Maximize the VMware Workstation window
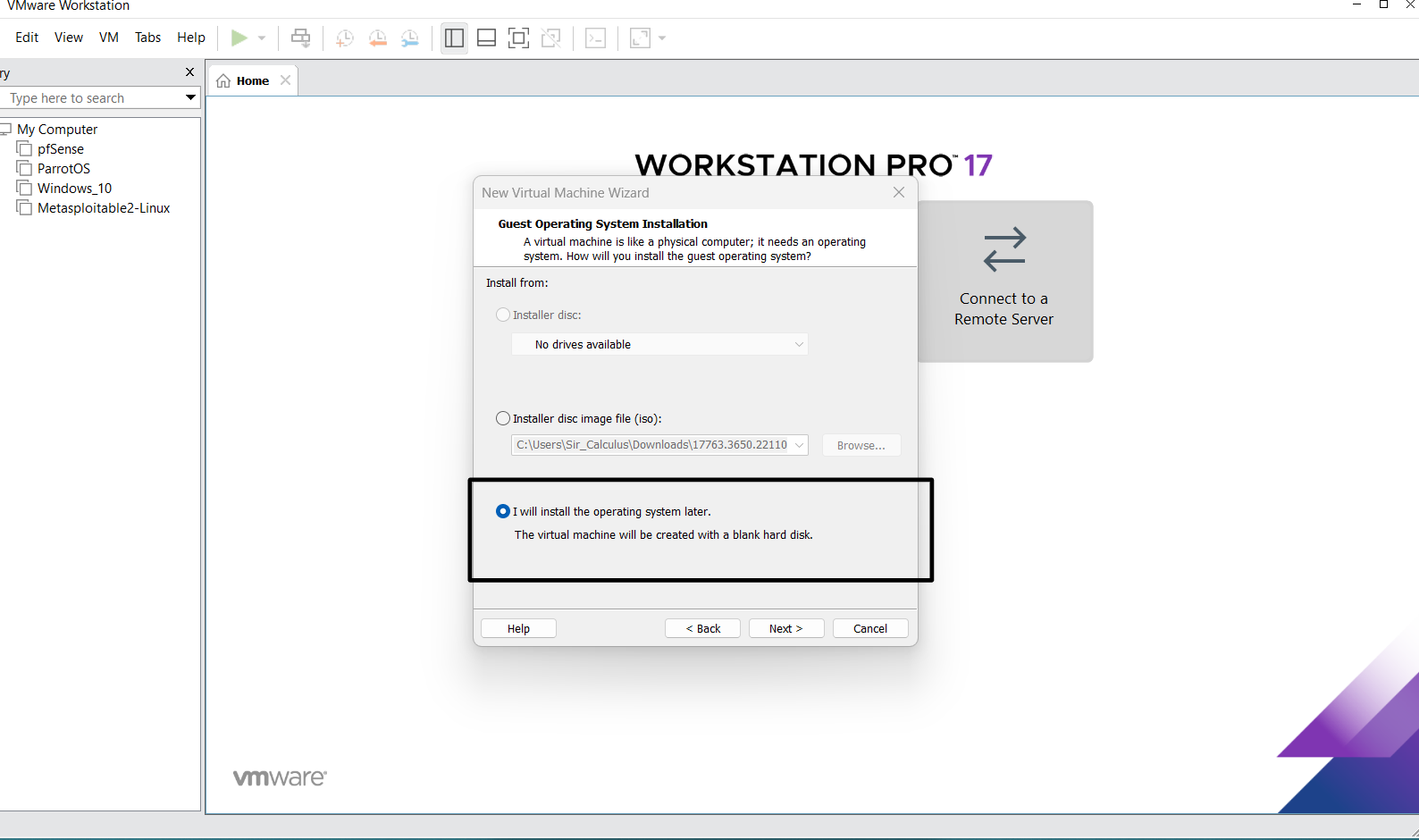This screenshot has height=840, width=1419. pos(1383,4)
